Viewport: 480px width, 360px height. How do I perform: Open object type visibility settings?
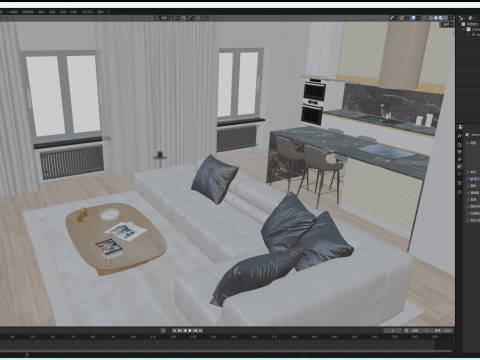click(x=394, y=18)
